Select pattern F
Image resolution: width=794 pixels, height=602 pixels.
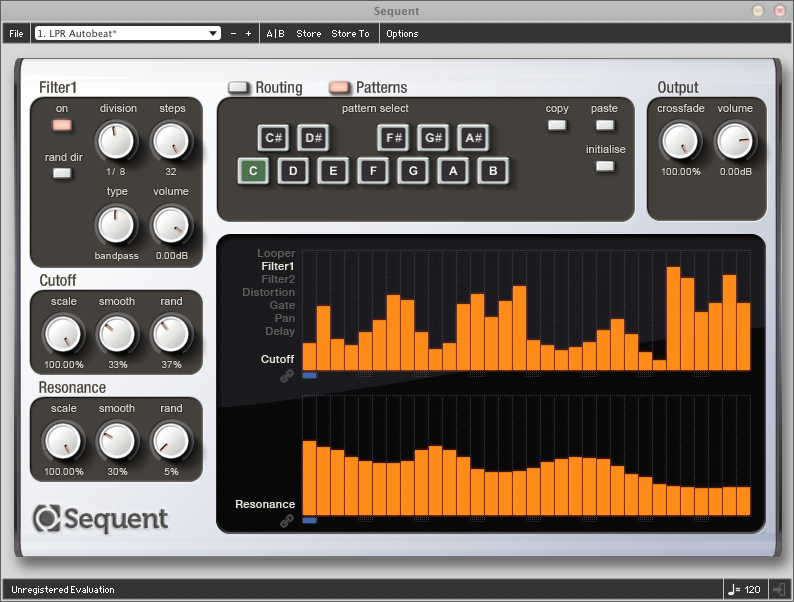[x=373, y=171]
